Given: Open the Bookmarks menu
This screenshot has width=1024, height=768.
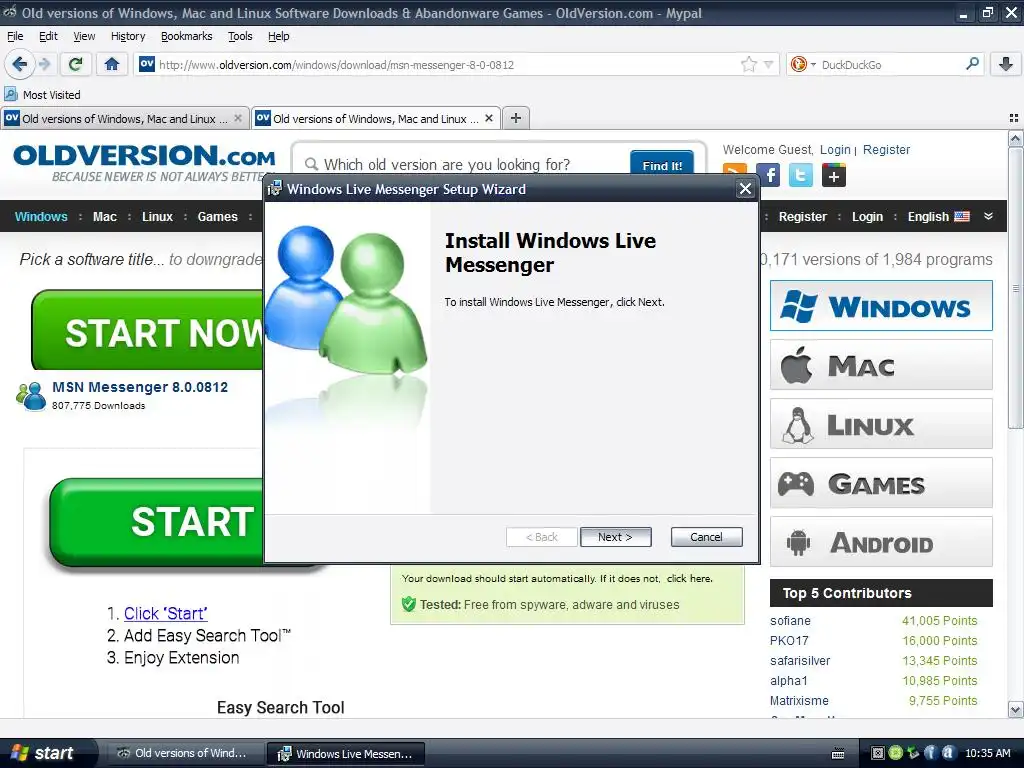Looking at the screenshot, I should (187, 36).
